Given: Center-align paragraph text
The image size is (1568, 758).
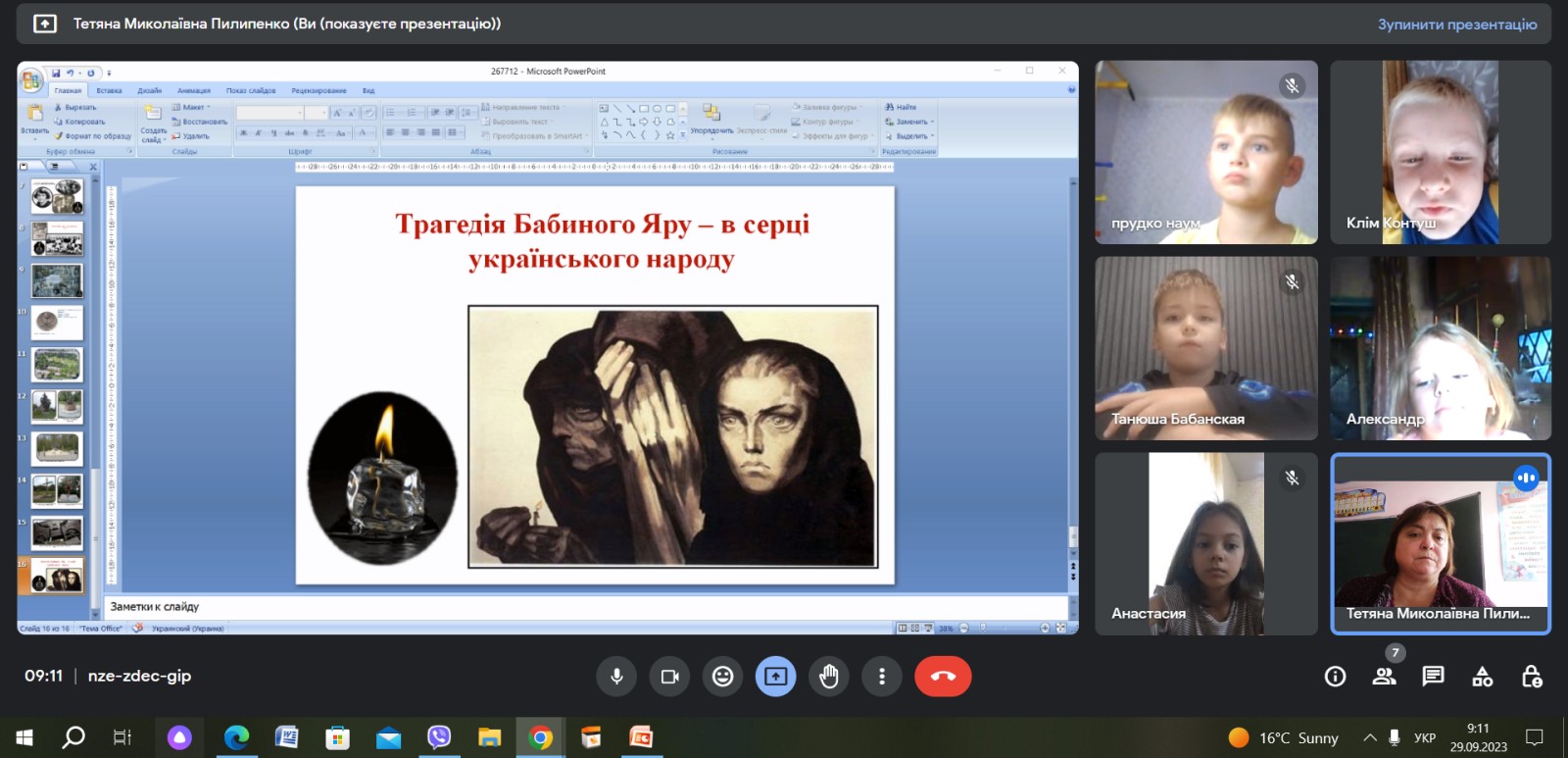Looking at the screenshot, I should (x=405, y=132).
